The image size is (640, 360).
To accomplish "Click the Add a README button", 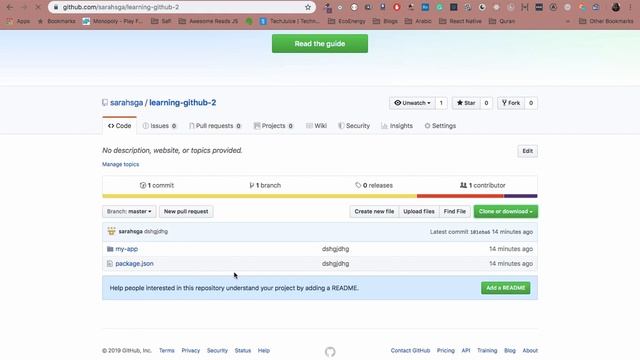I will [x=505, y=288].
